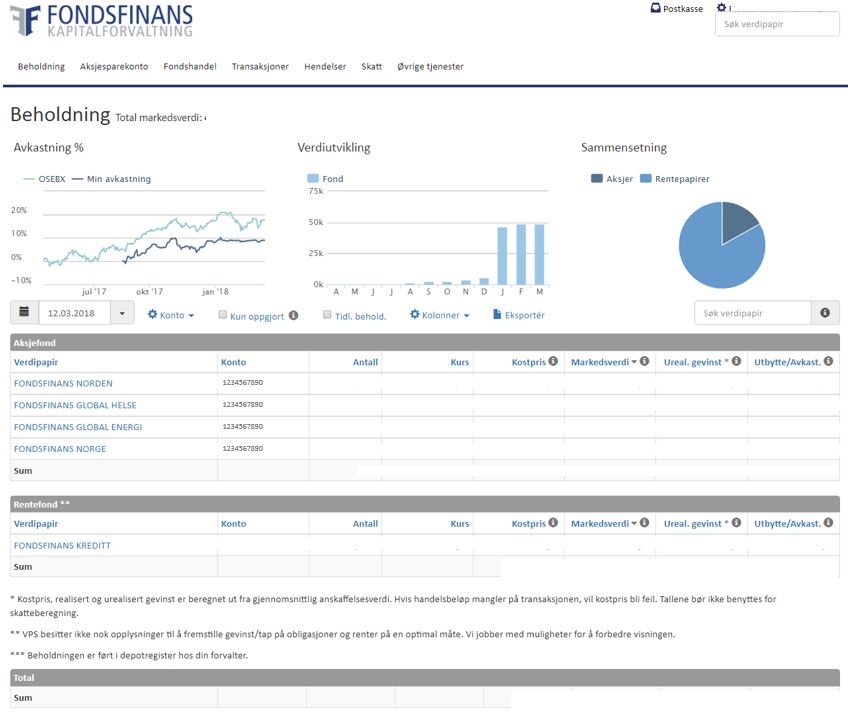Toggle the Fond series in Verdiutvikling legend
The image size is (850, 718).
click(325, 178)
